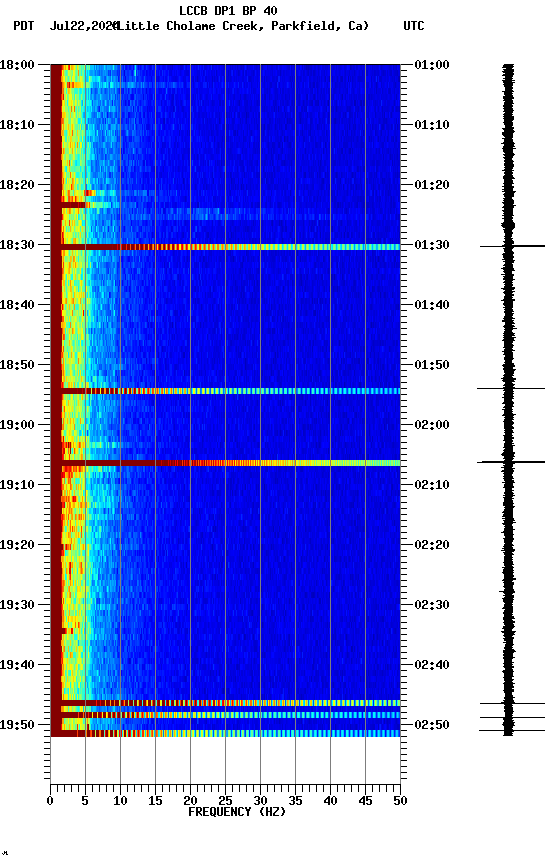The image size is (552, 864).
Task: Click the 02:40 UTC time label
Action: tap(432, 666)
